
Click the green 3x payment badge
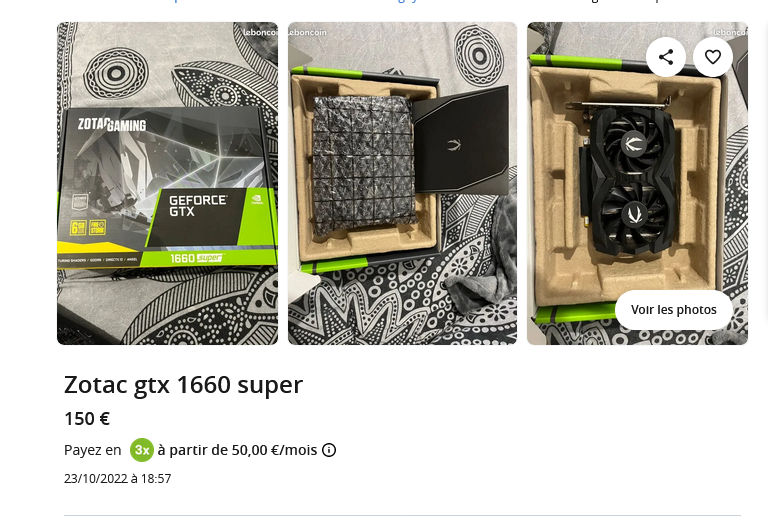tap(142, 450)
